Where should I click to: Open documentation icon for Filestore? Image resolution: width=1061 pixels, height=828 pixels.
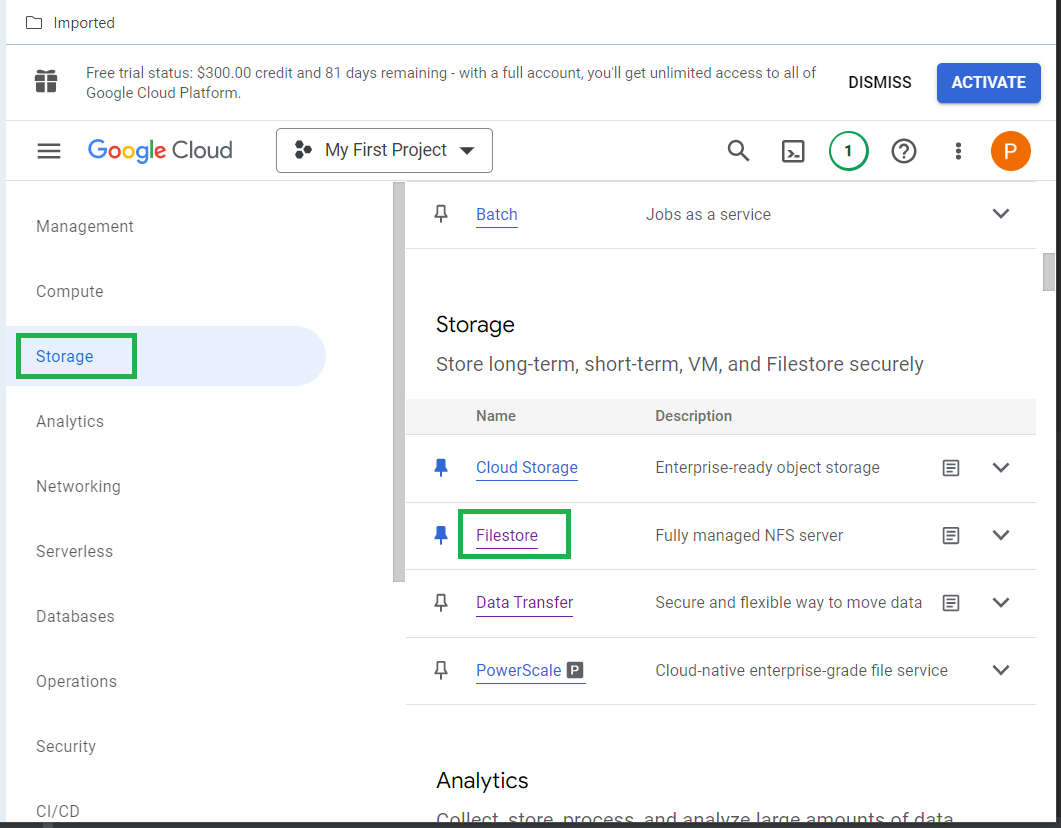pyautogui.click(x=951, y=535)
